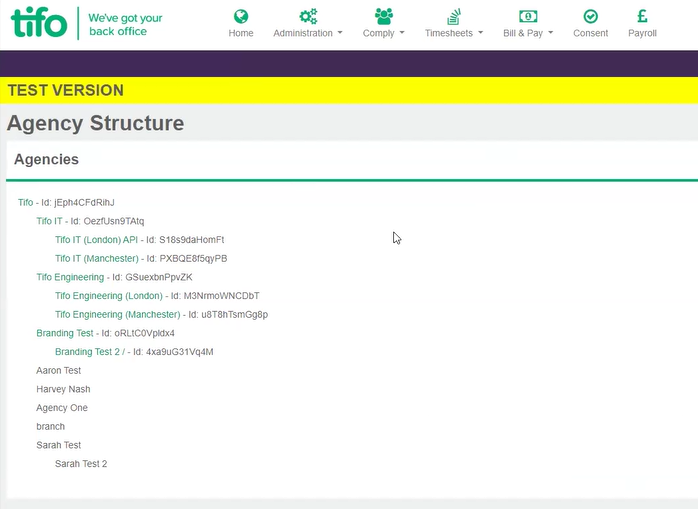The width and height of the screenshot is (698, 509).
Task: Open the Bill & Pay menu label
Action: click(523, 33)
